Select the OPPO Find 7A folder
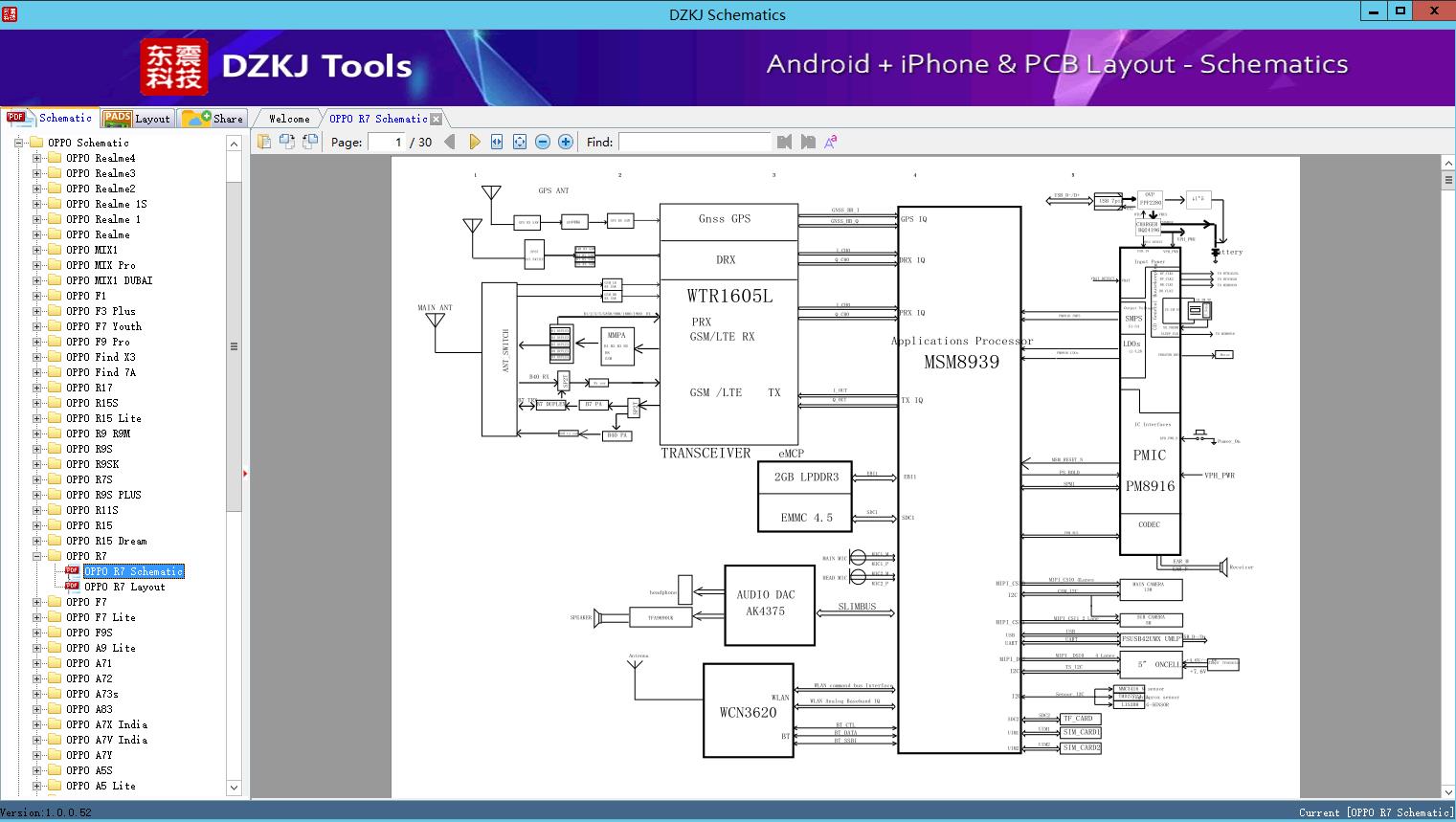The height and width of the screenshot is (822, 1456). tap(101, 372)
